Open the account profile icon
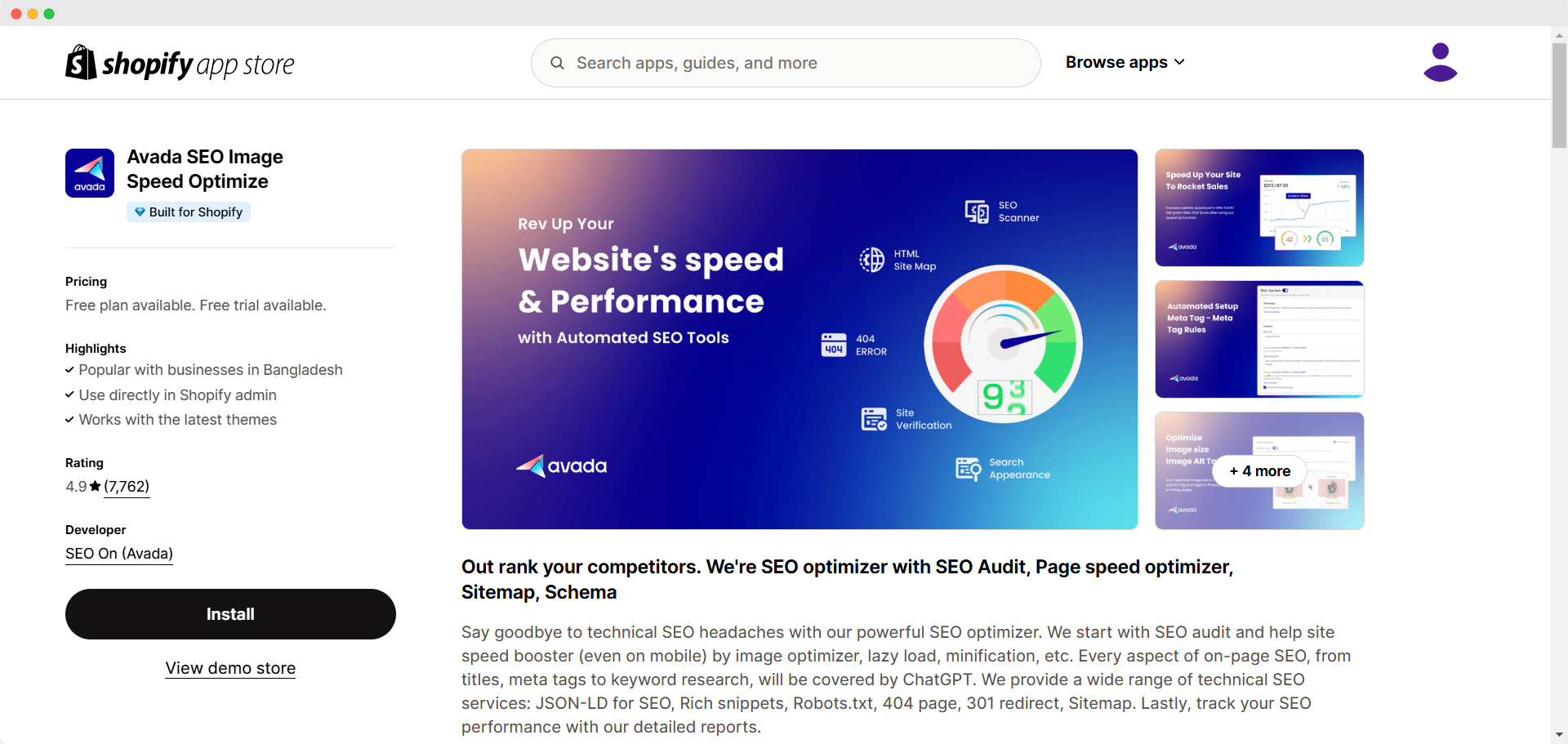The image size is (1568, 744). (x=1440, y=63)
